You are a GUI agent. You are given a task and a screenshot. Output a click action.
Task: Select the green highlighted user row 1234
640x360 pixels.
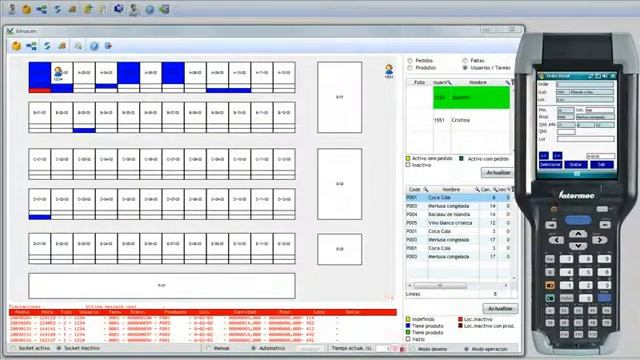click(x=471, y=98)
